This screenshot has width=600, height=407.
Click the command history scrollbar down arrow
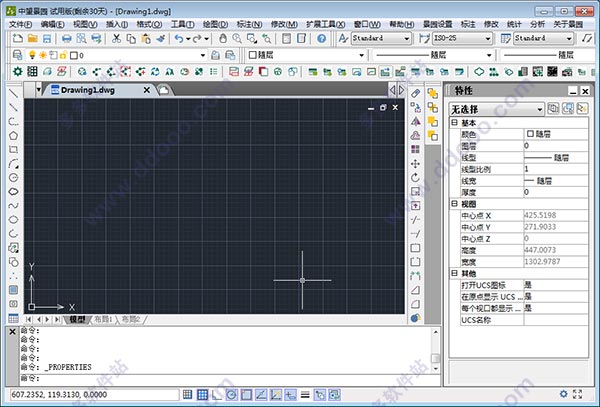(x=436, y=369)
